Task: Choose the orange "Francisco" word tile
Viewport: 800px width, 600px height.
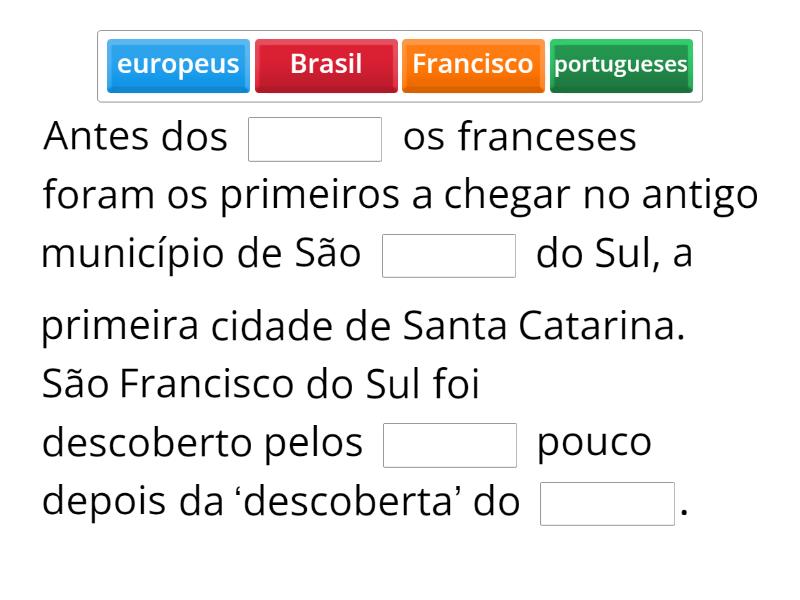Action: [473, 65]
